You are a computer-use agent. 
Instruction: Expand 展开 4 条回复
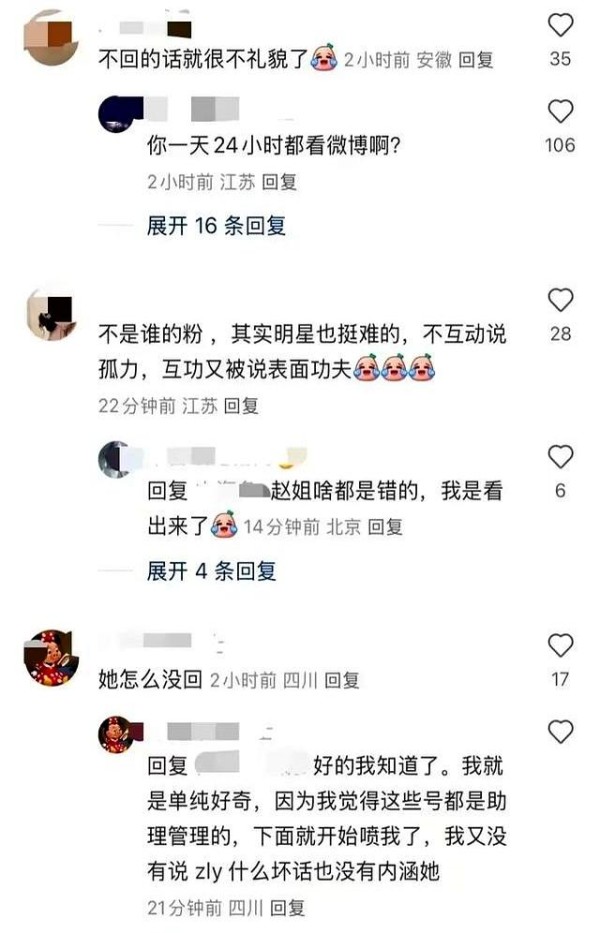click(x=212, y=571)
